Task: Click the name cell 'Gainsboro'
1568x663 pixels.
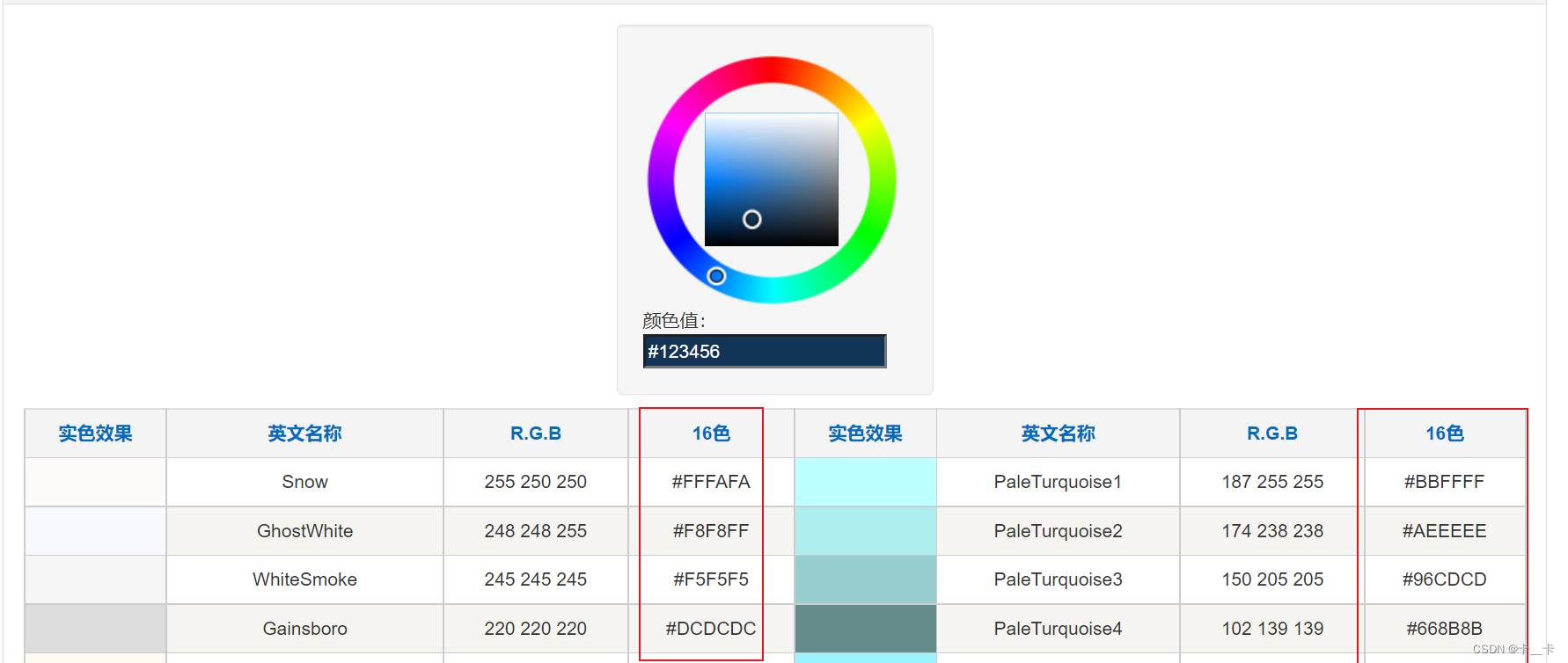Action: click(x=304, y=629)
